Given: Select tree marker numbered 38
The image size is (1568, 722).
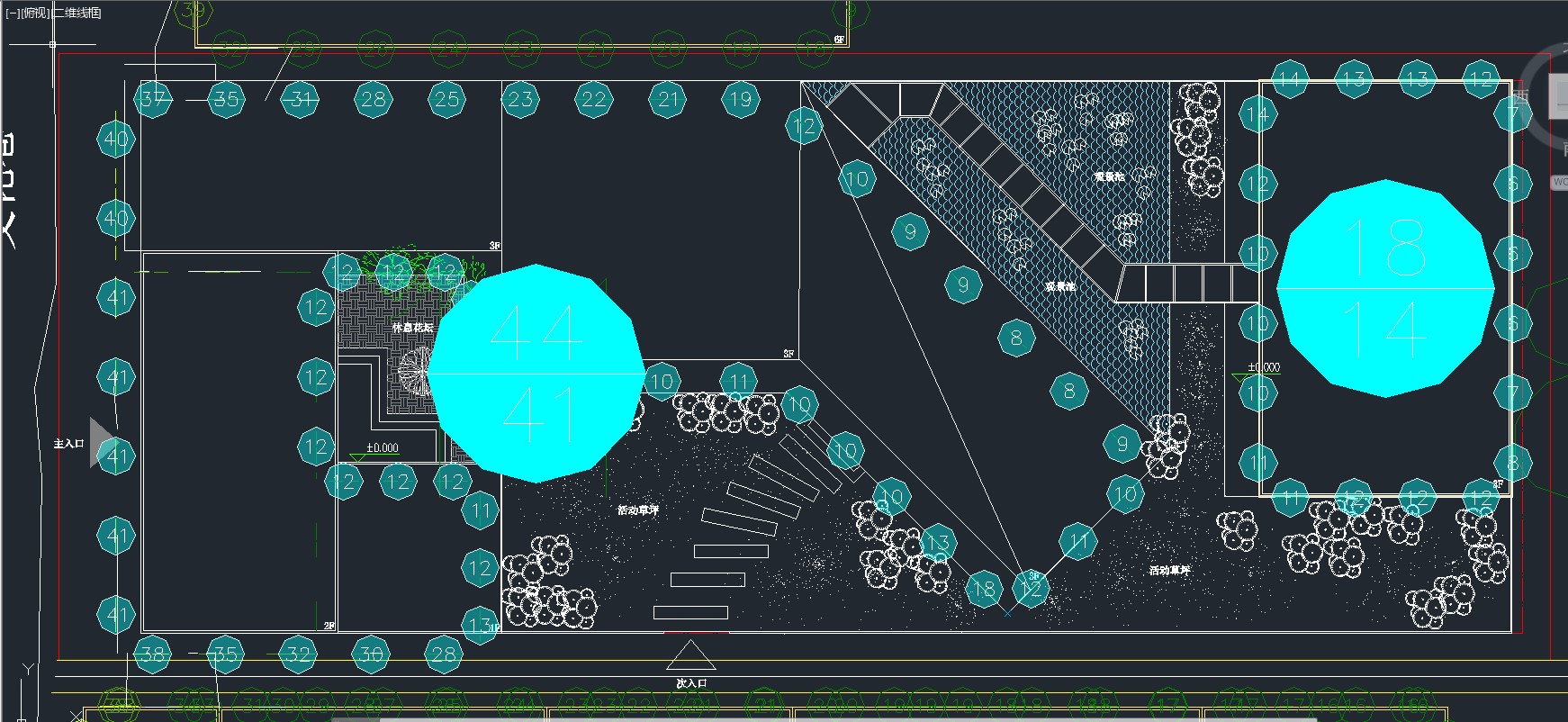Looking at the screenshot, I should point(153,654).
